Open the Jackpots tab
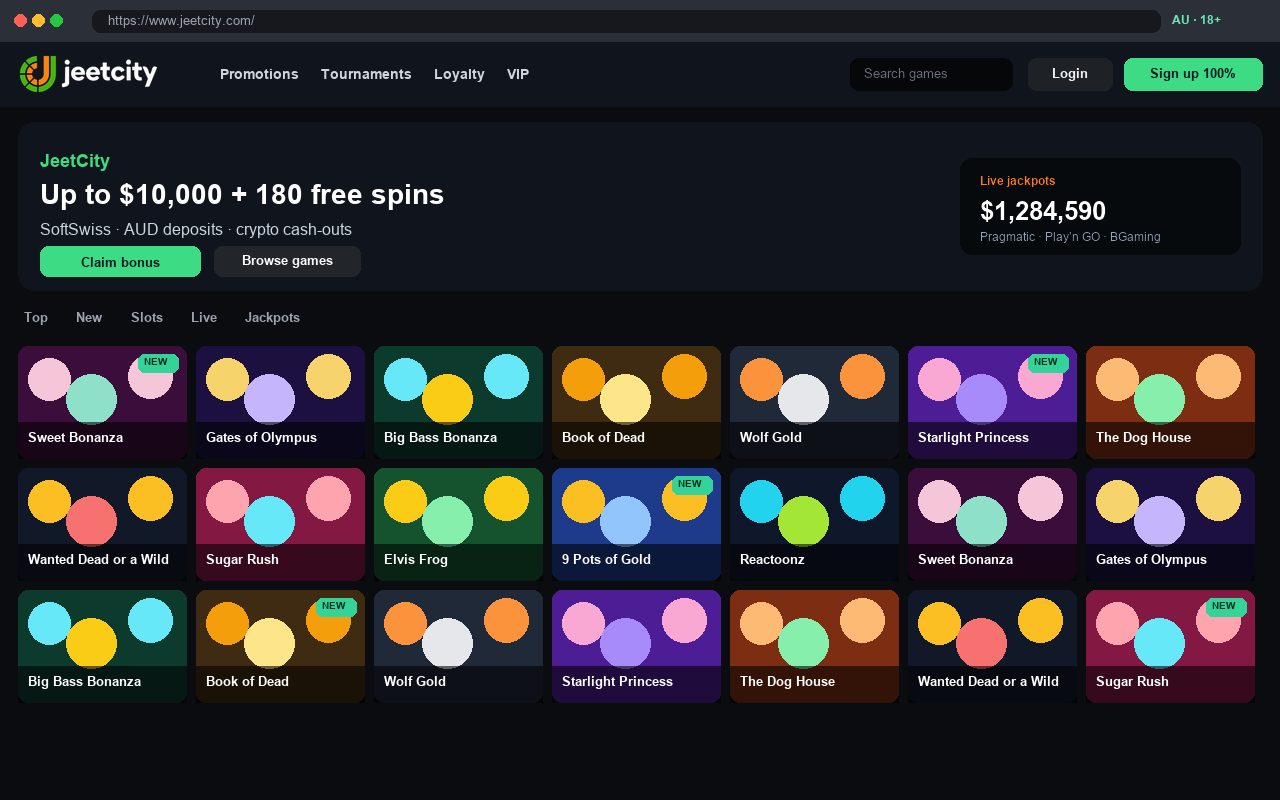This screenshot has height=800, width=1280. click(272, 317)
